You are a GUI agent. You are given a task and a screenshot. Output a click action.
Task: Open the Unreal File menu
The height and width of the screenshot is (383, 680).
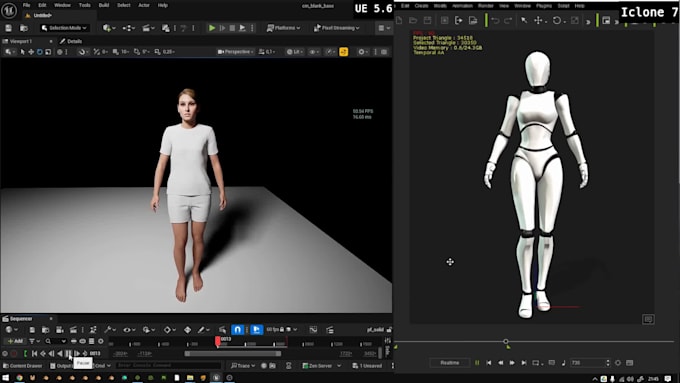[26, 5]
